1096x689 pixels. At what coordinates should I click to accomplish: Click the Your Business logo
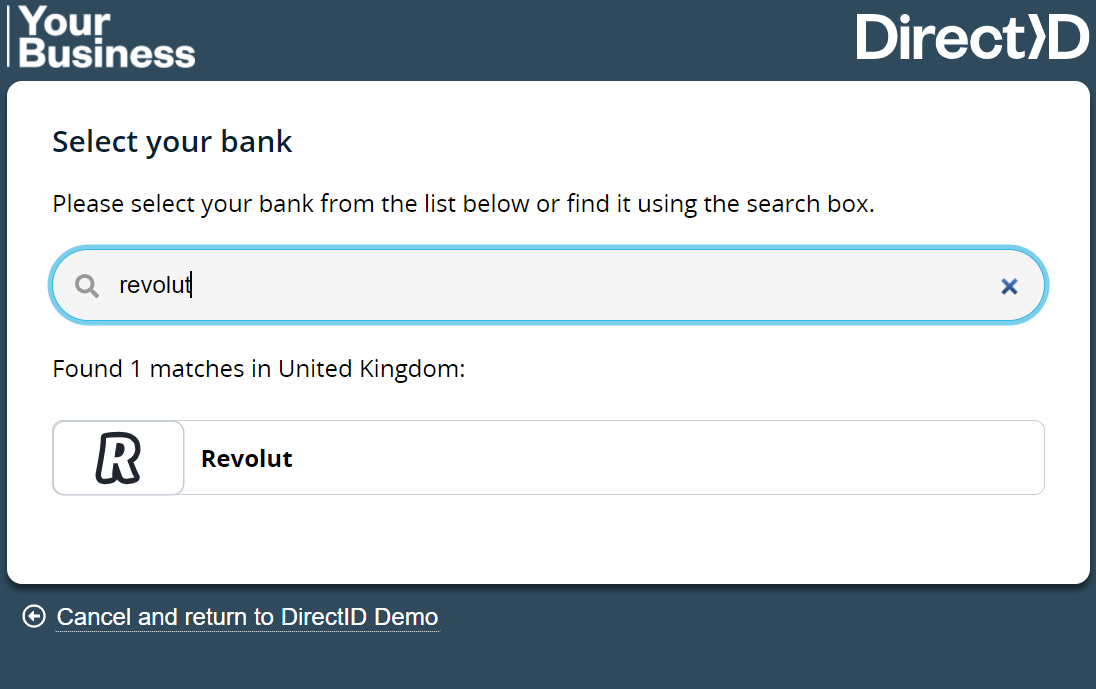tap(106, 36)
